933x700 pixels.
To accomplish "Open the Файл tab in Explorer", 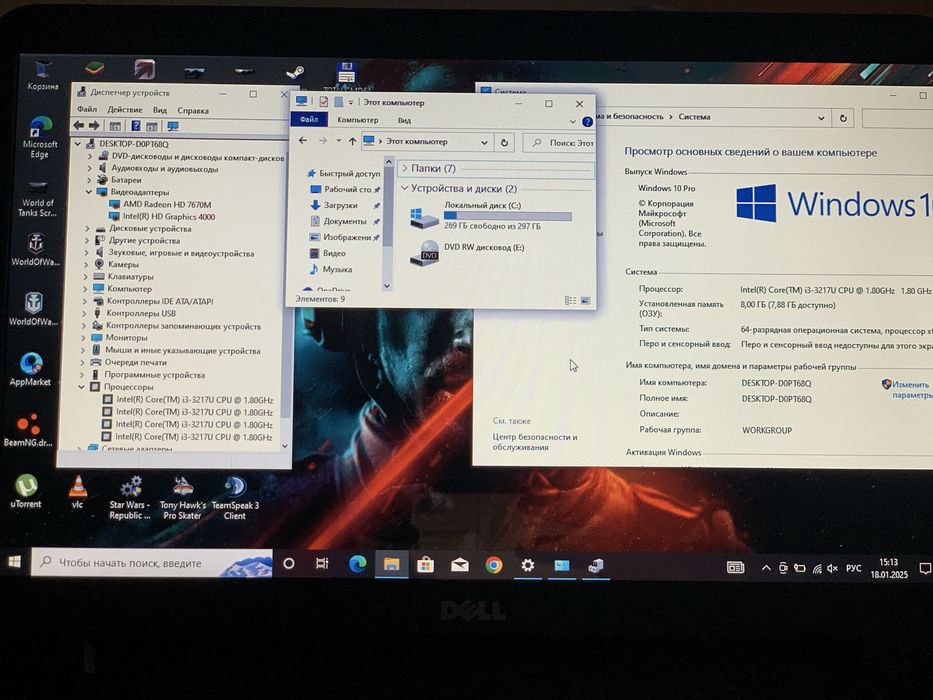I will 309,120.
